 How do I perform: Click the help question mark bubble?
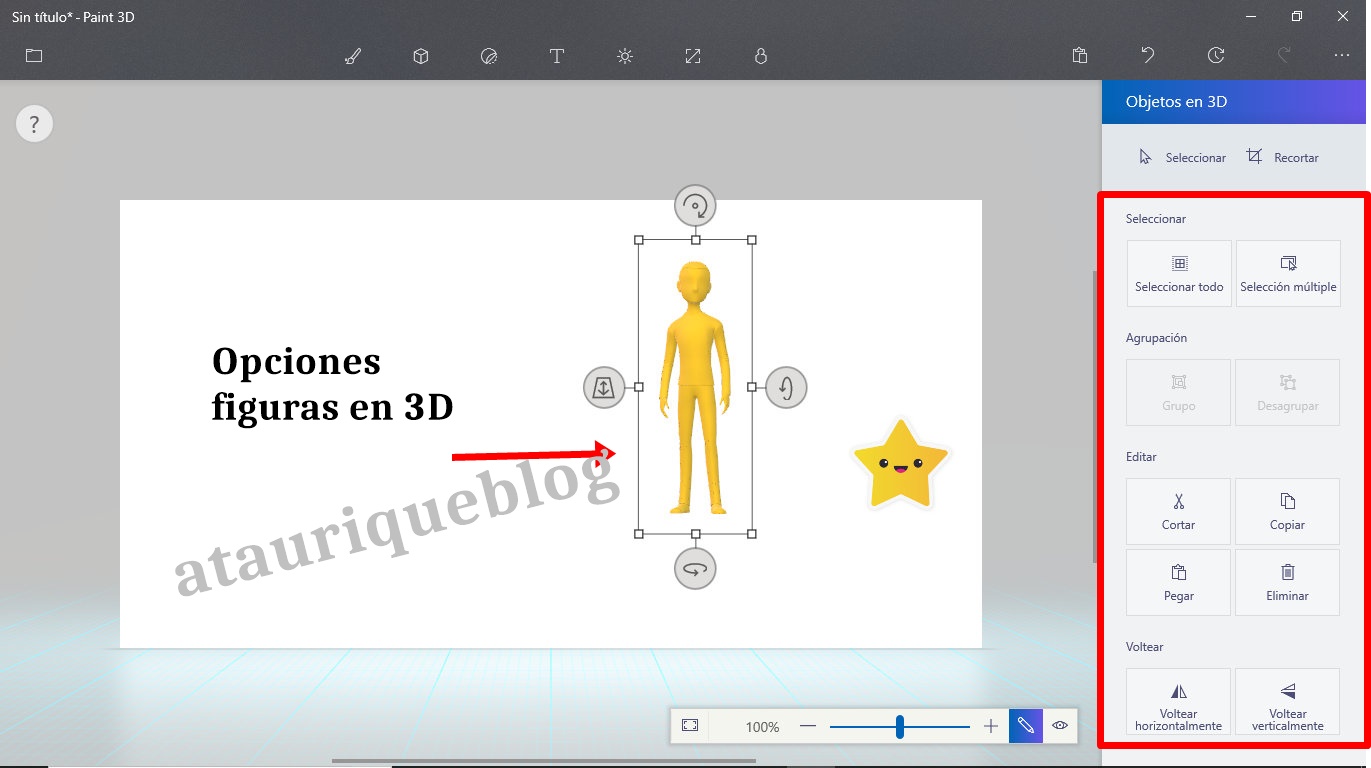(34, 123)
